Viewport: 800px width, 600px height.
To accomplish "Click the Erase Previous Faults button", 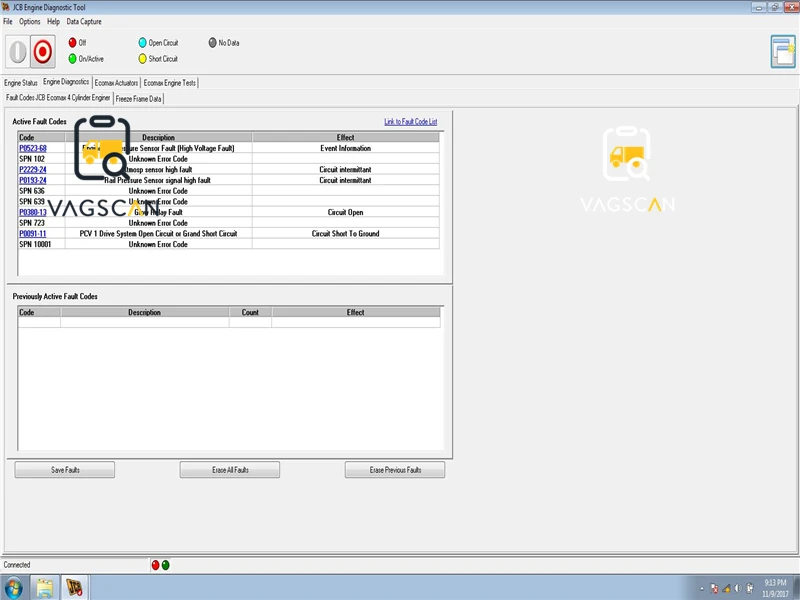I will pyautogui.click(x=395, y=470).
